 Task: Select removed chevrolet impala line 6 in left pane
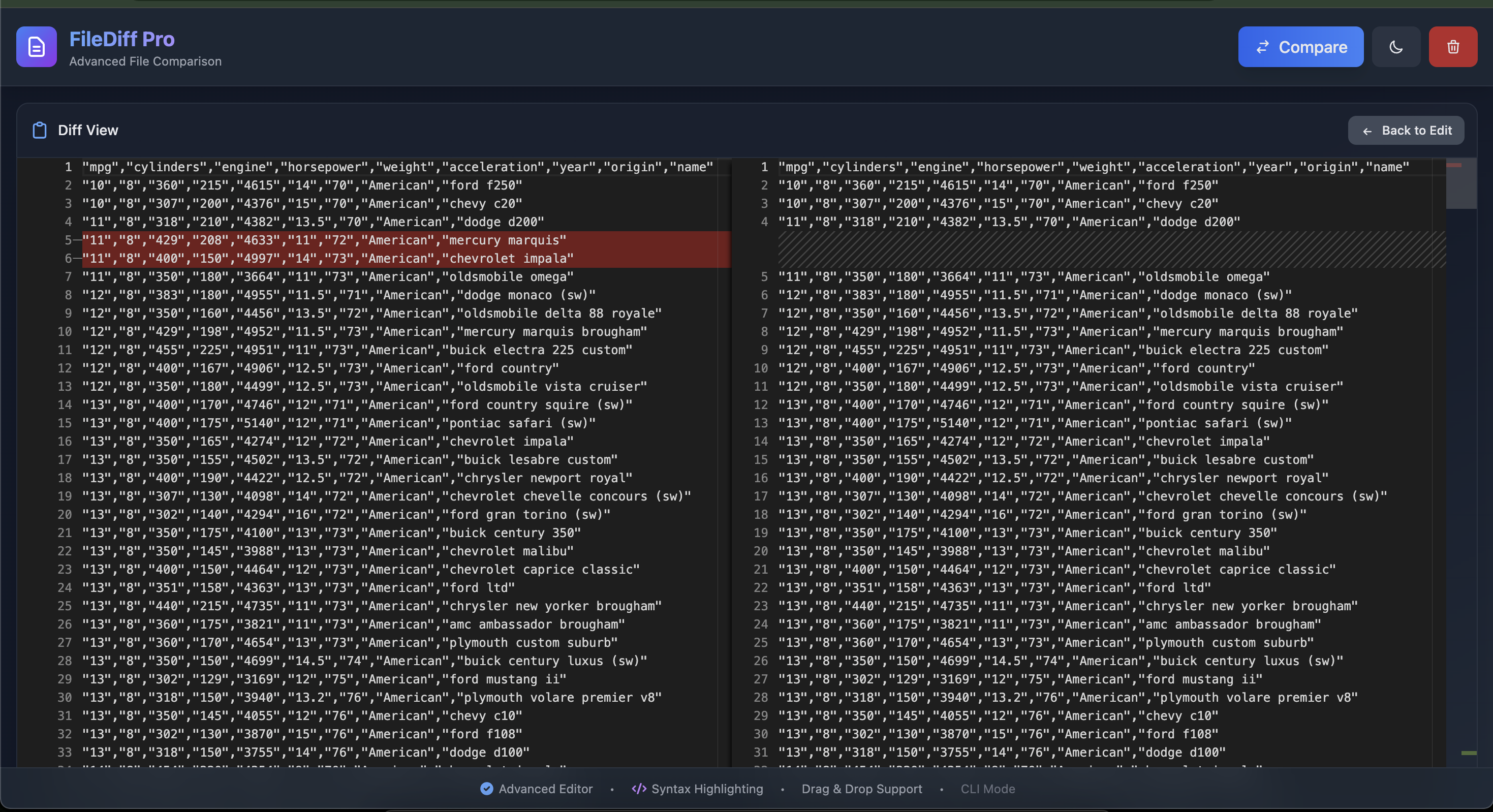point(406,259)
